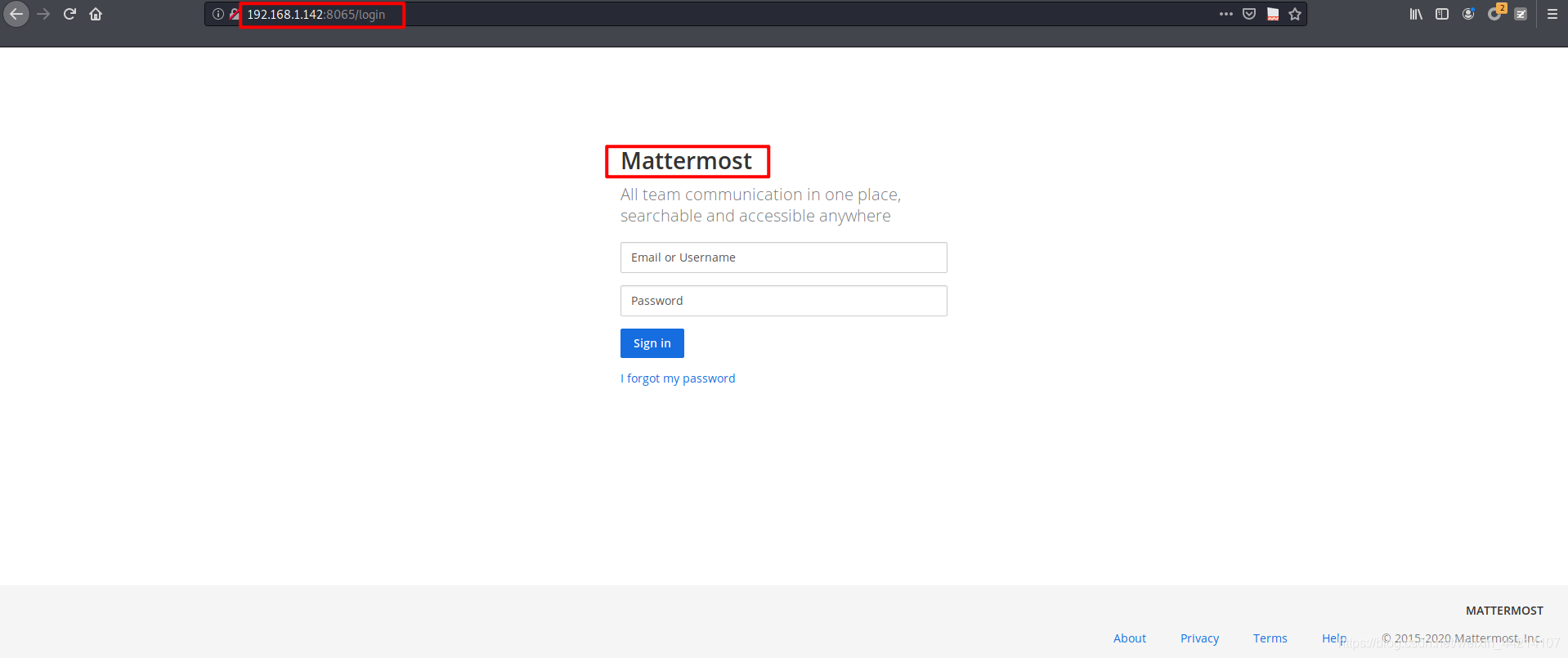
Task: Toggle the browser sidebar view
Action: [x=1442, y=14]
